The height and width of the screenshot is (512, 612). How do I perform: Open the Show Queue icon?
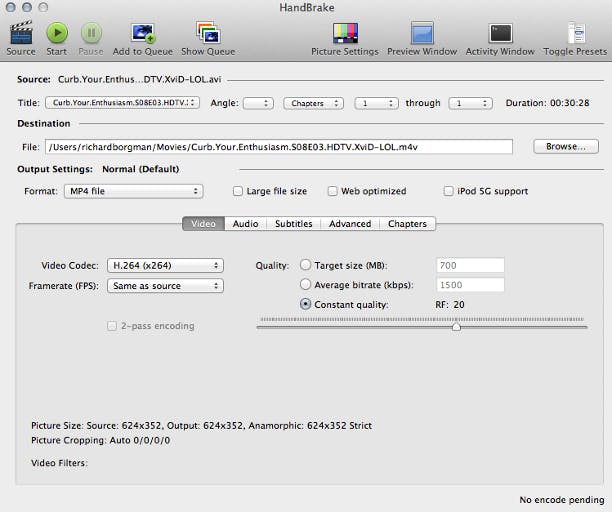tap(208, 32)
